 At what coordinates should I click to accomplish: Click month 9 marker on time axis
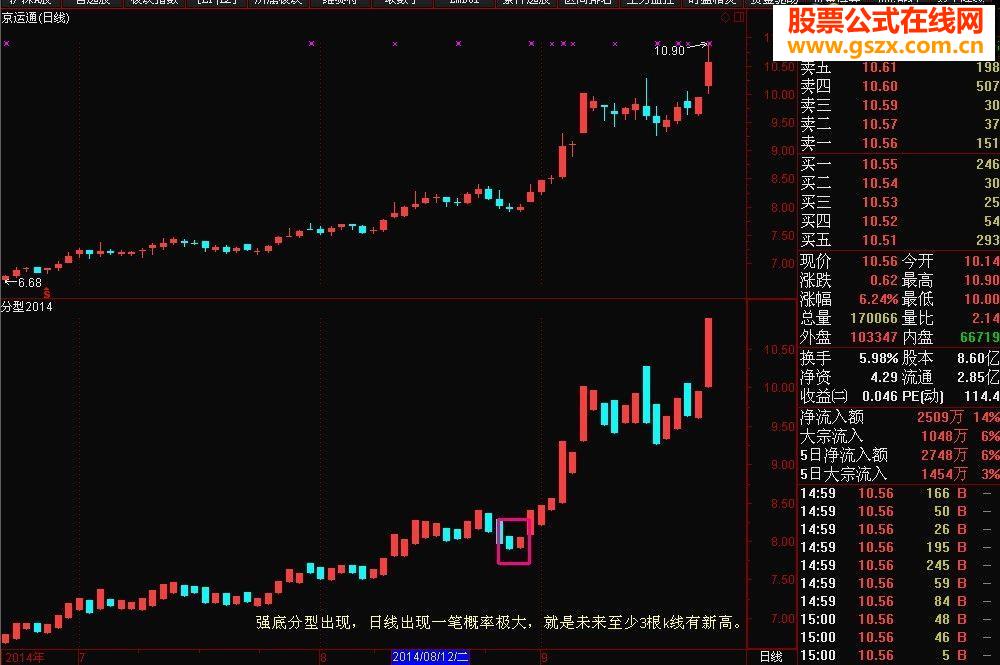tap(544, 657)
